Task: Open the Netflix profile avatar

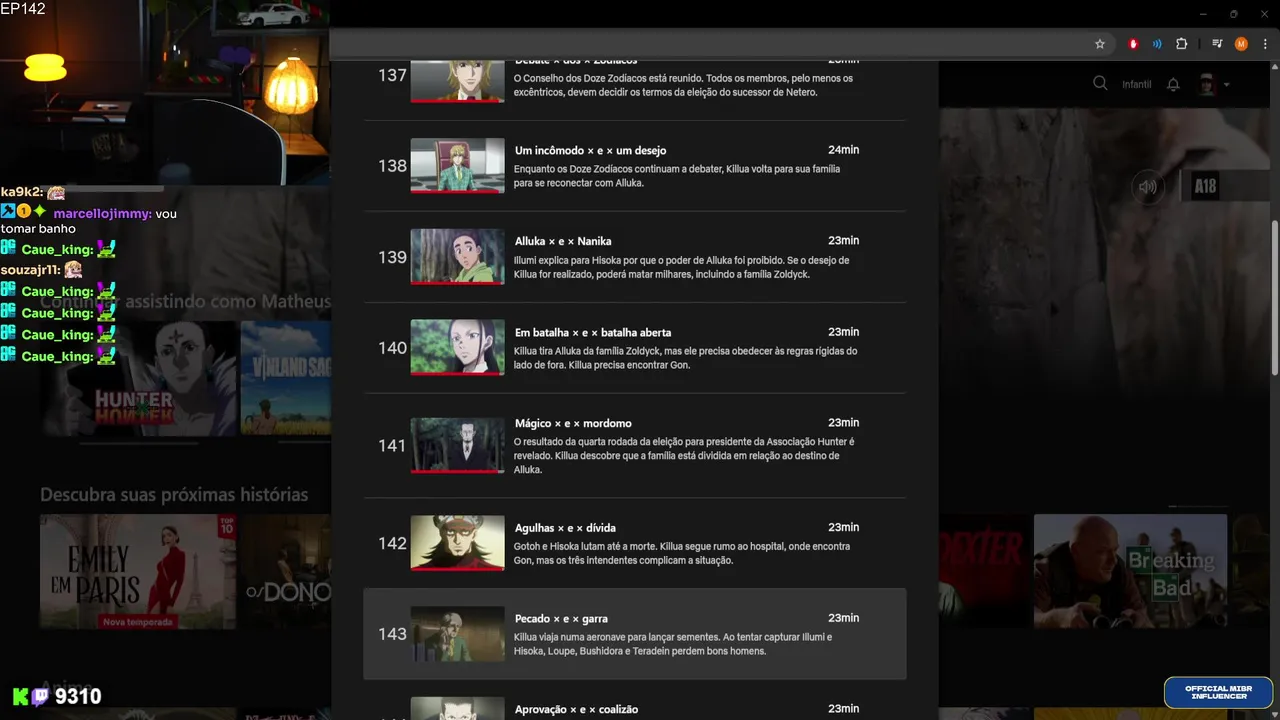Action: click(1207, 84)
